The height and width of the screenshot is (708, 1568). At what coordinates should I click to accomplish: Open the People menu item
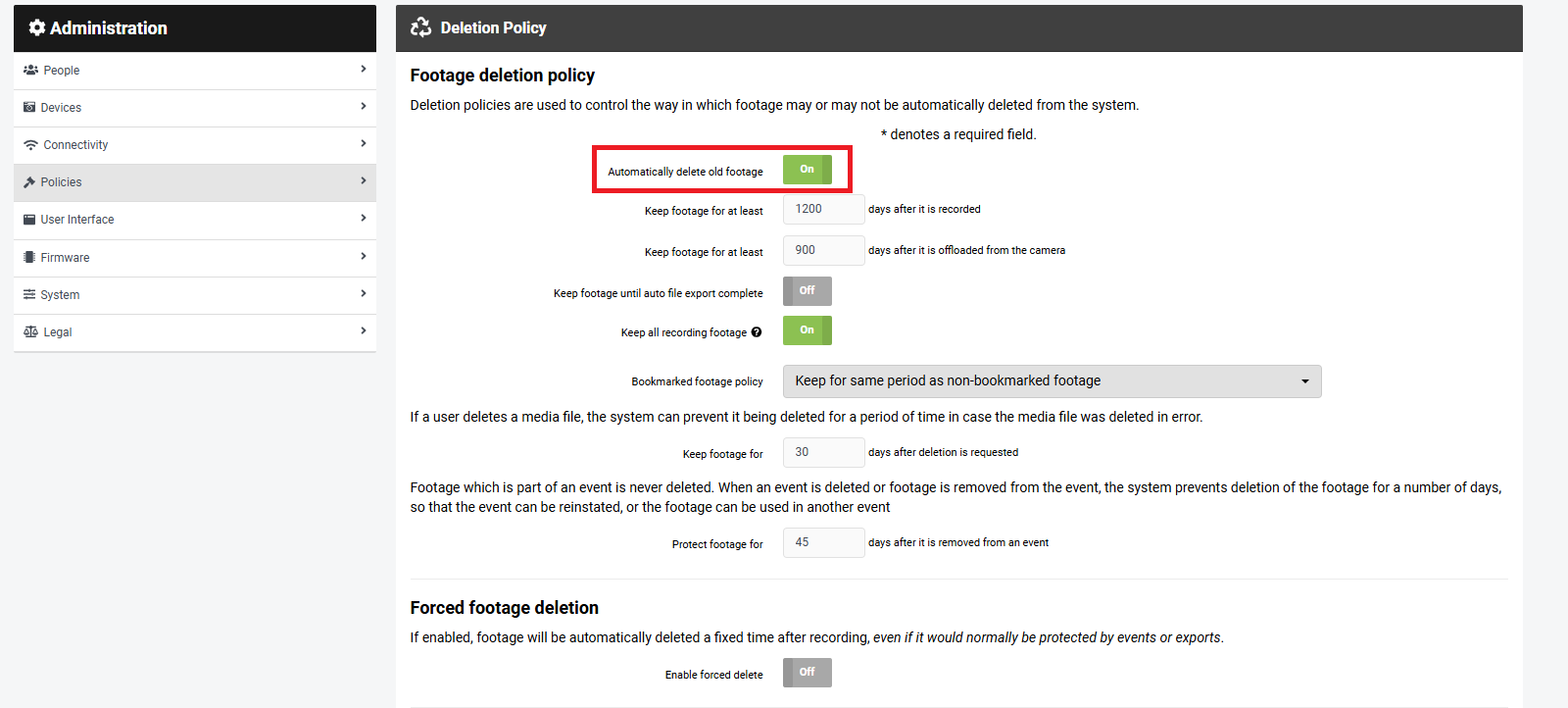[195, 71]
